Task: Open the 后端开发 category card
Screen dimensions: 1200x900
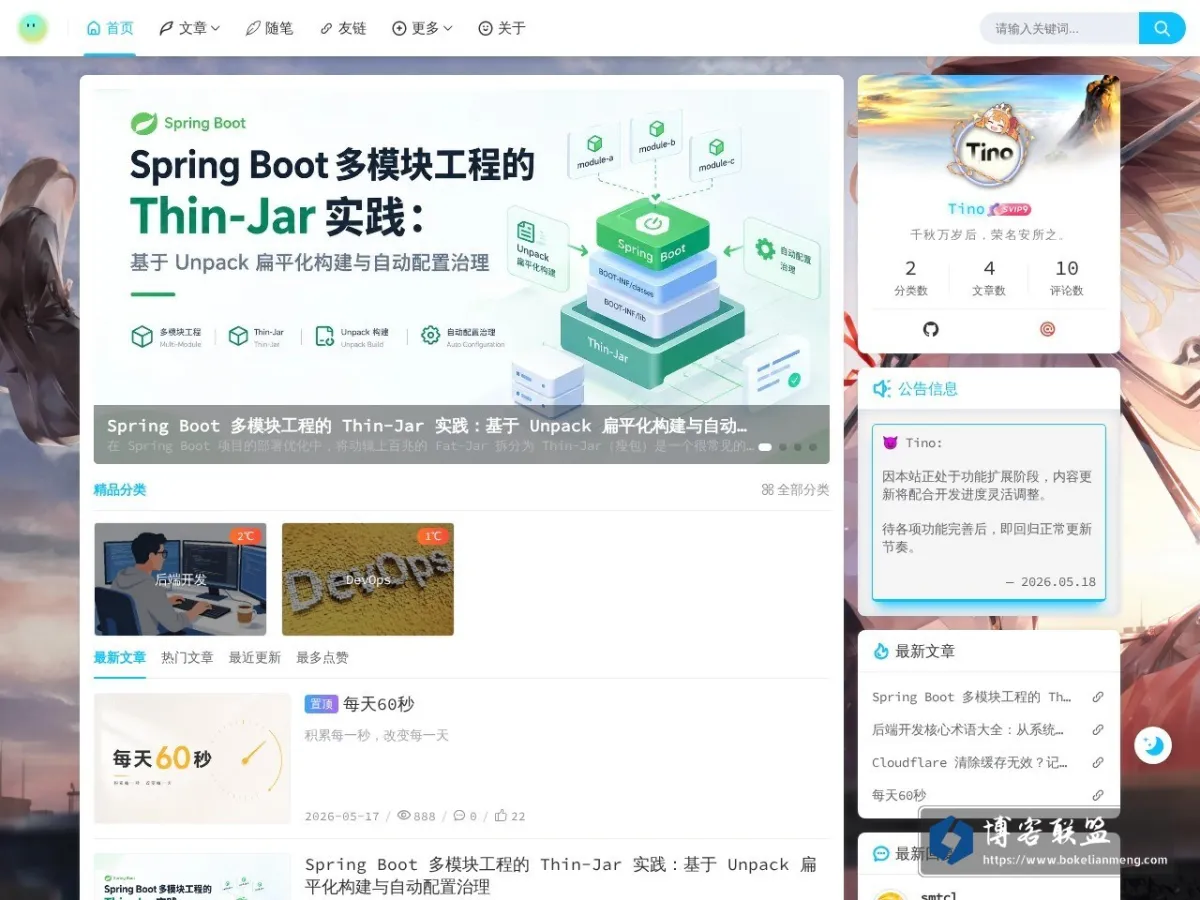Action: pyautogui.click(x=180, y=579)
